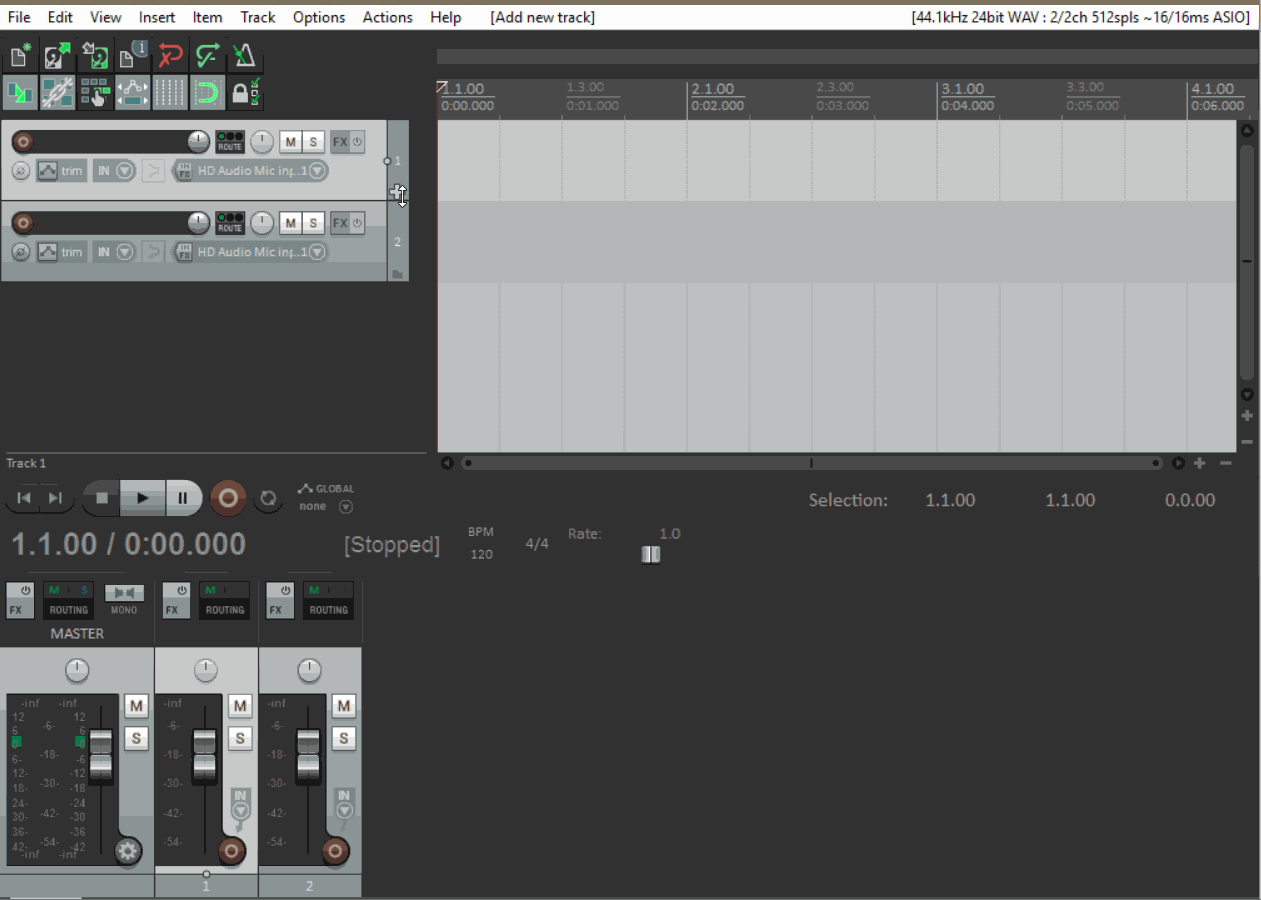The width and height of the screenshot is (1261, 900).
Task: Toggle transport repeat loop button
Action: (x=268, y=498)
